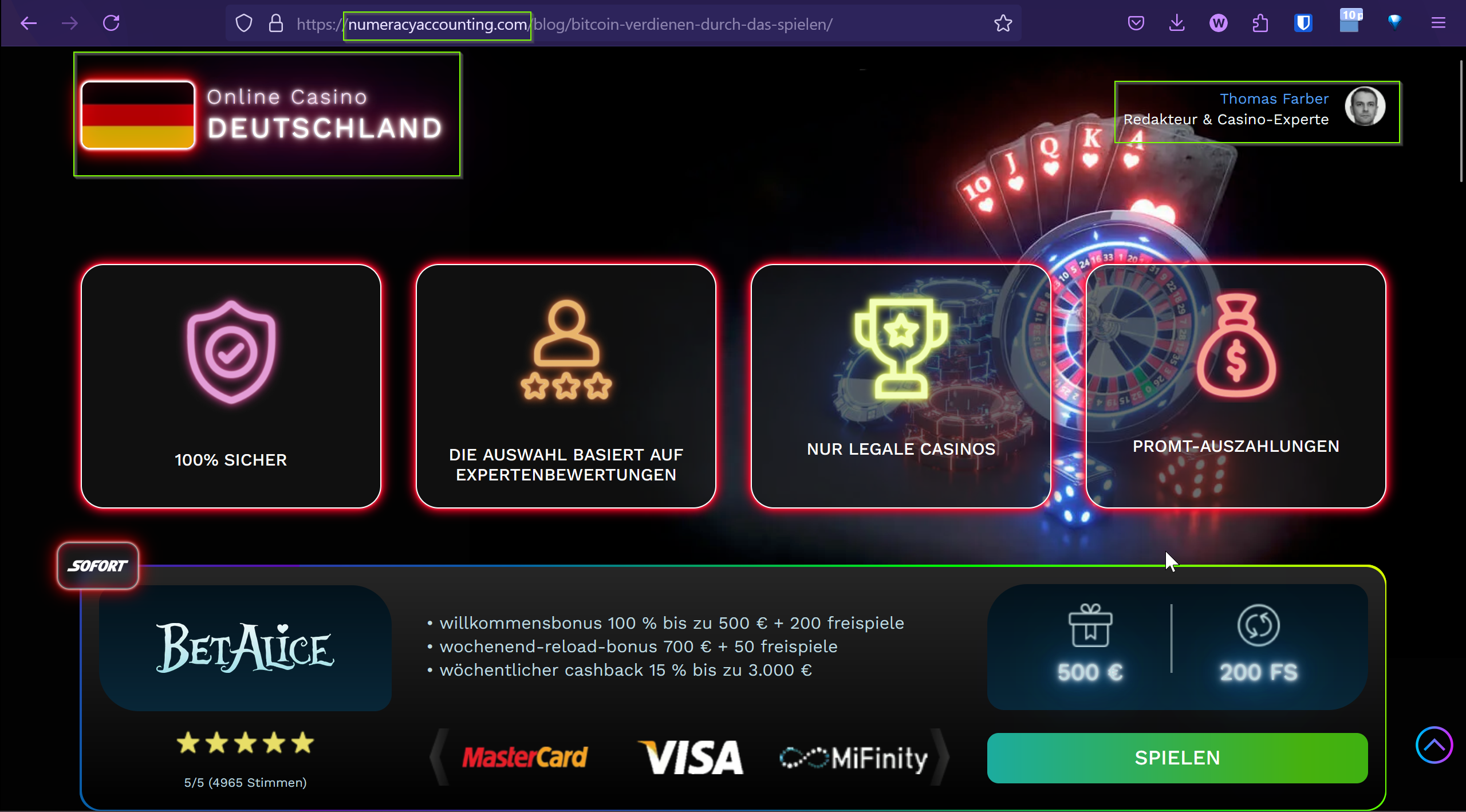Click the SPIELEN button
This screenshot has width=1466, height=812.
pos(1177,758)
